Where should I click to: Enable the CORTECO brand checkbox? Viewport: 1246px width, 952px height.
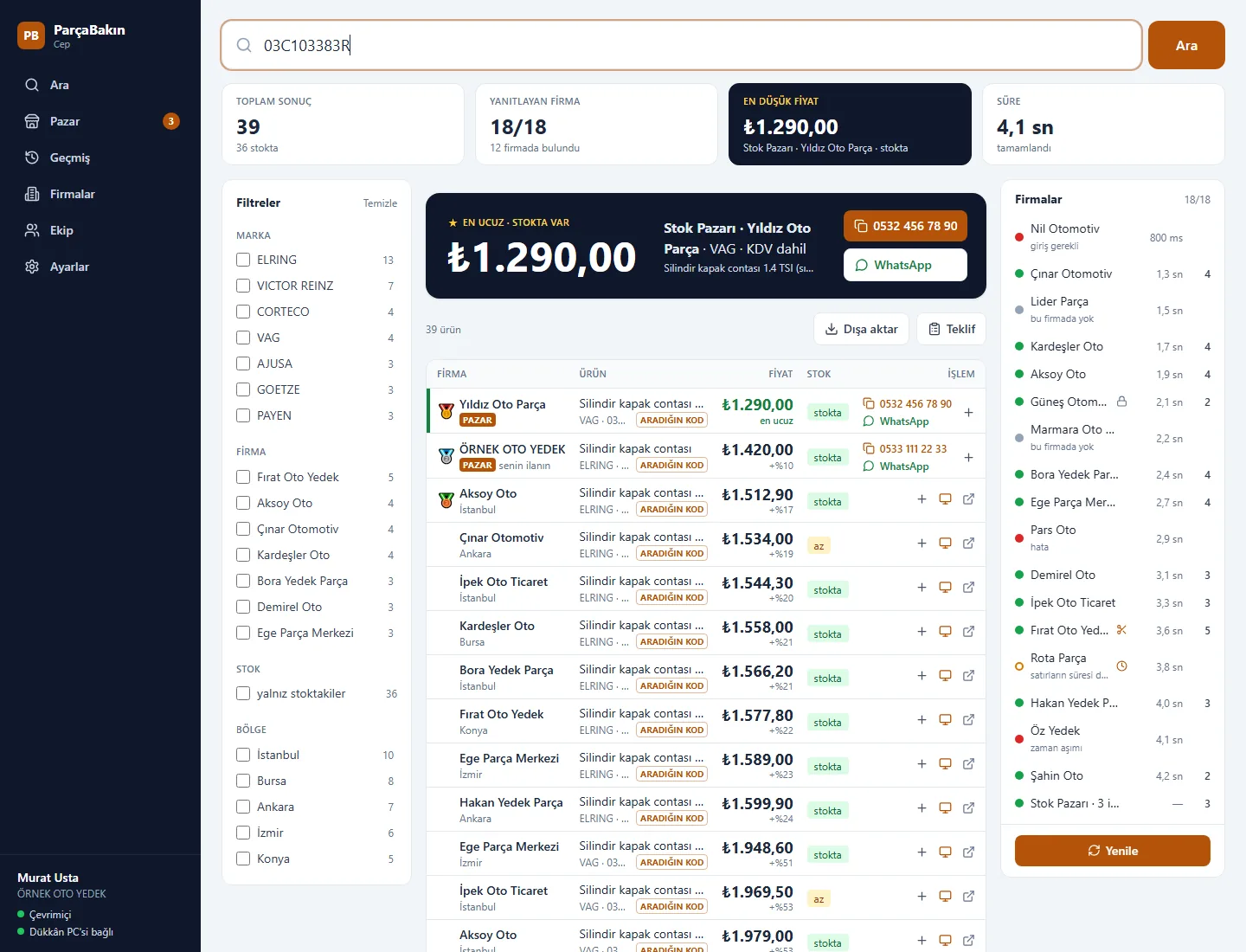click(243, 312)
